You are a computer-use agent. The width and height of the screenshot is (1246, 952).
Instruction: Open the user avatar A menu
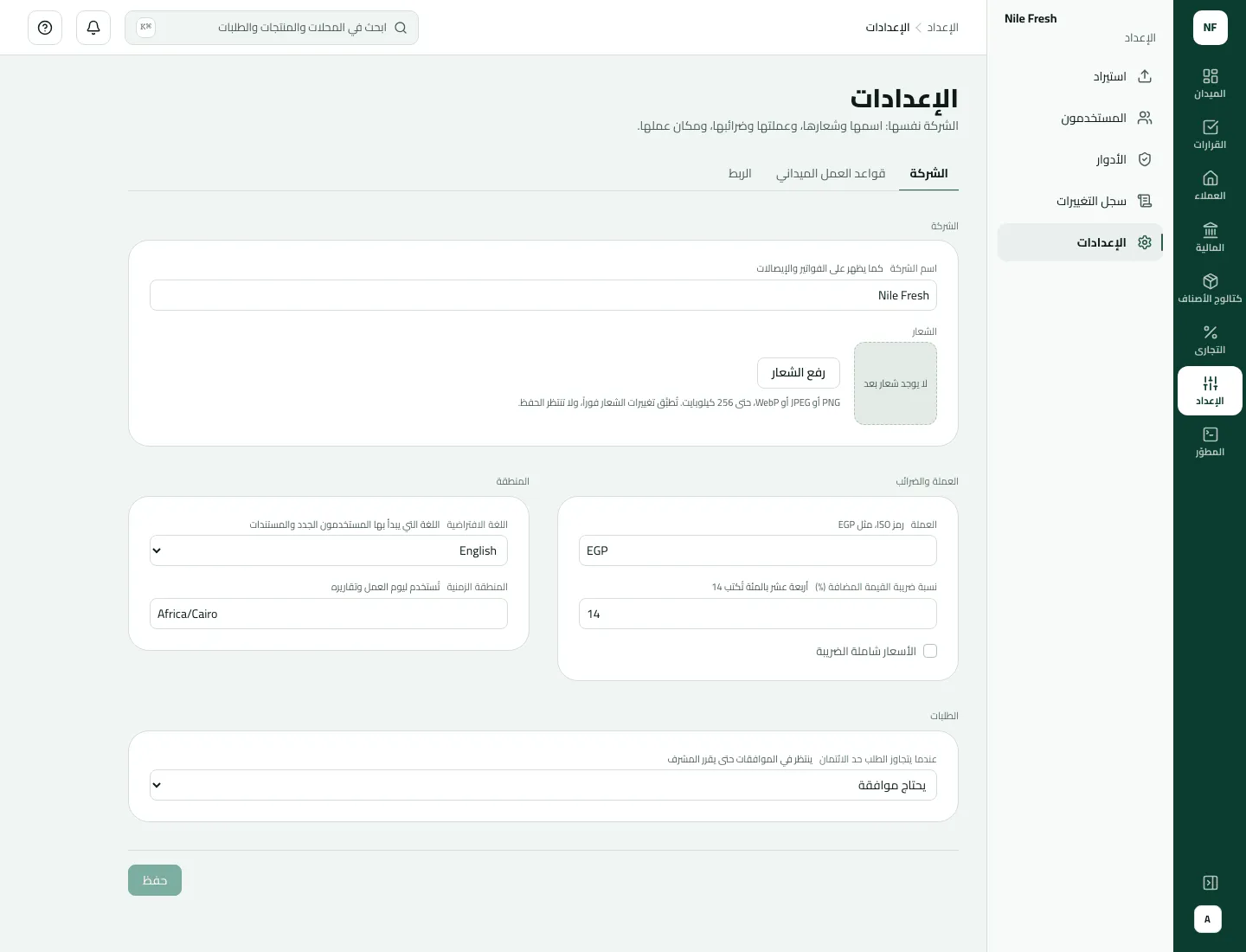click(1208, 919)
